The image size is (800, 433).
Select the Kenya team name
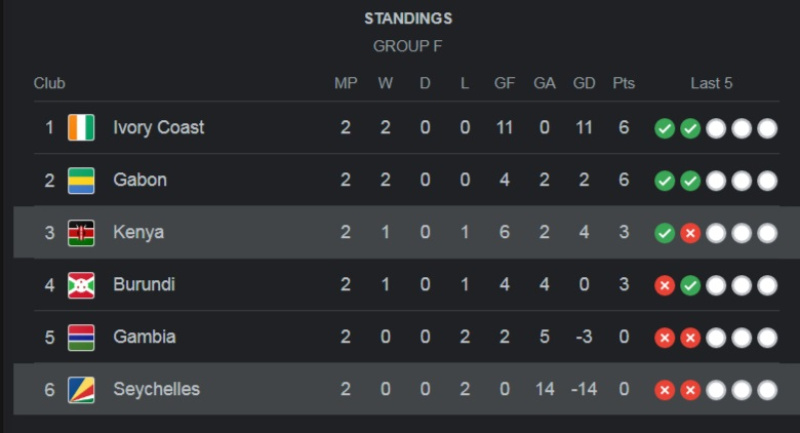point(138,233)
